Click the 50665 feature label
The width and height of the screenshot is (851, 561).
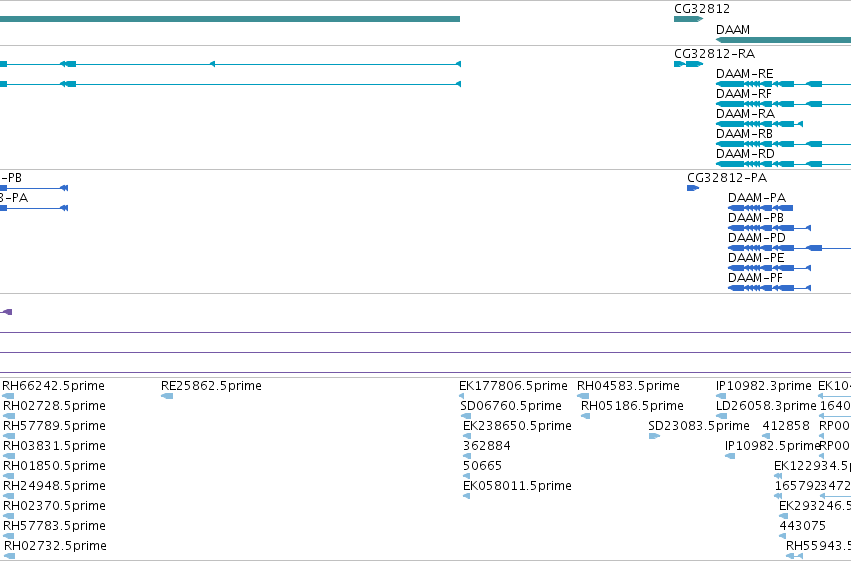482,466
